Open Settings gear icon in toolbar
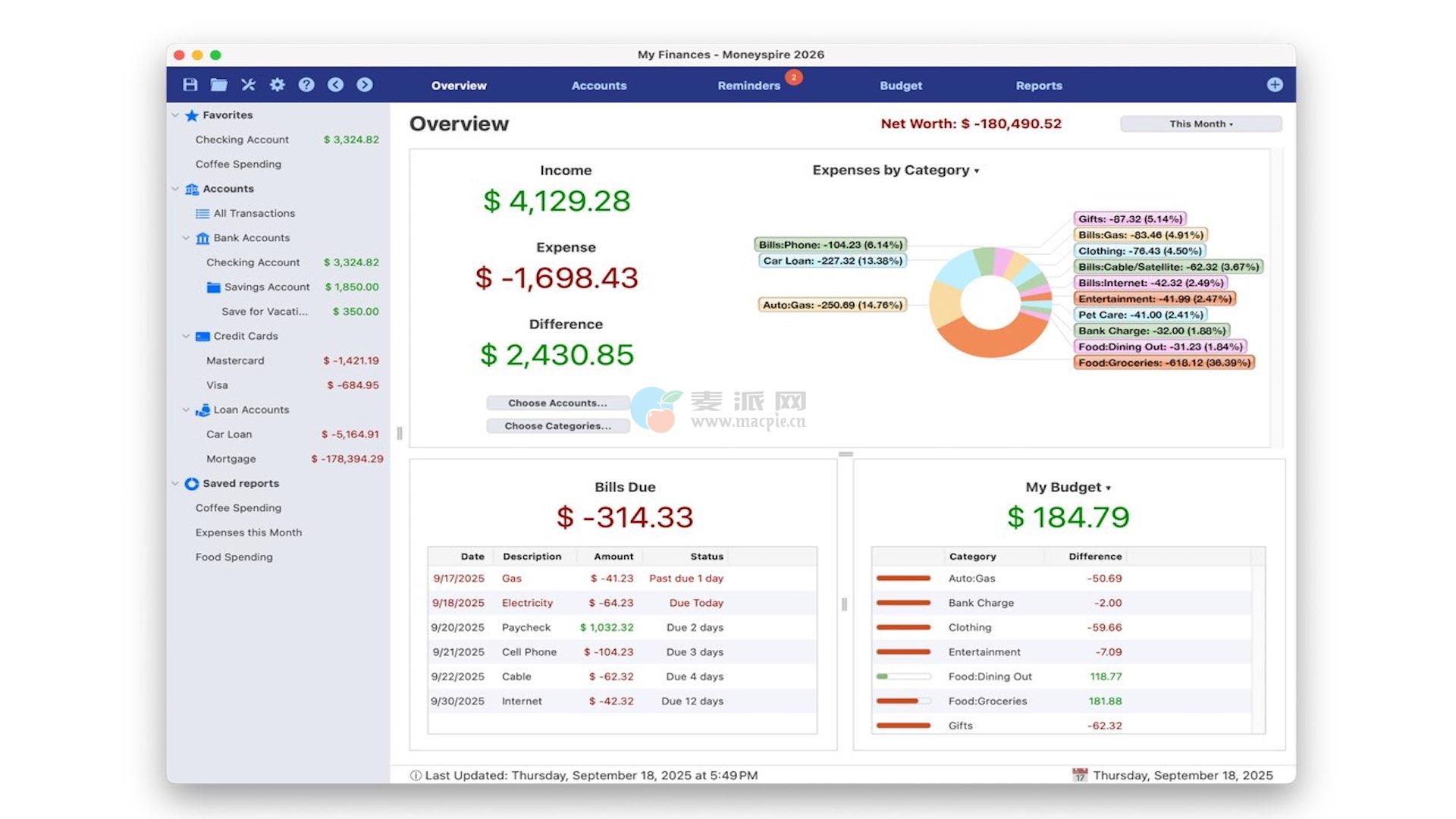1456x819 pixels. click(278, 85)
